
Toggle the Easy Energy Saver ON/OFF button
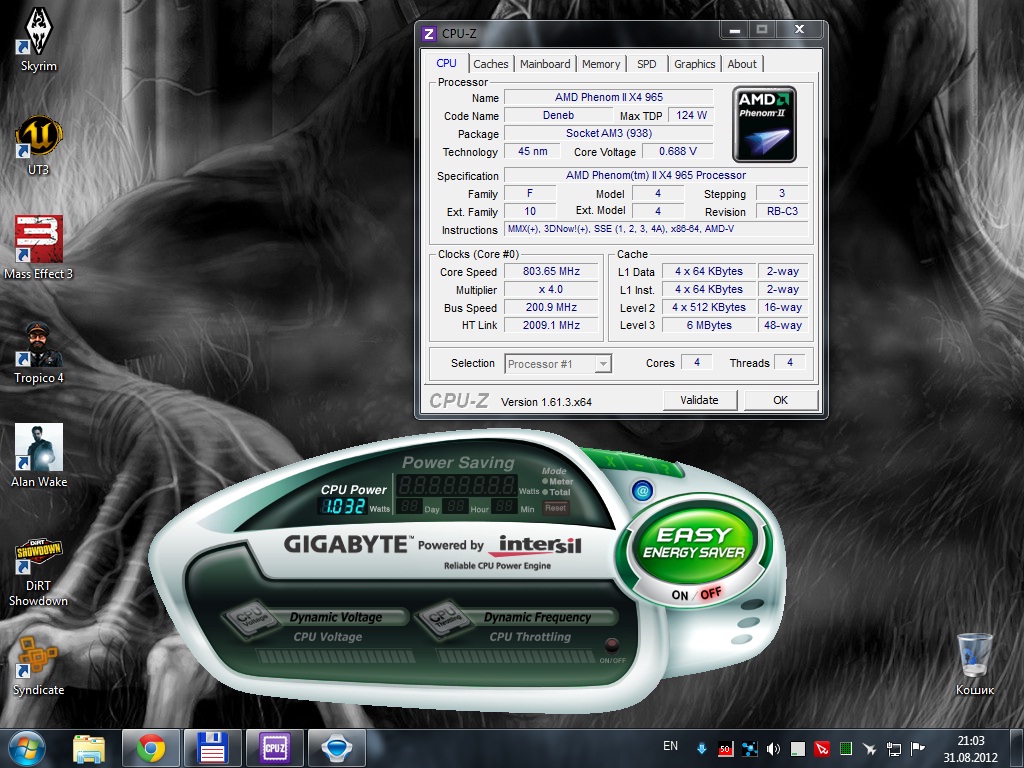(x=695, y=594)
